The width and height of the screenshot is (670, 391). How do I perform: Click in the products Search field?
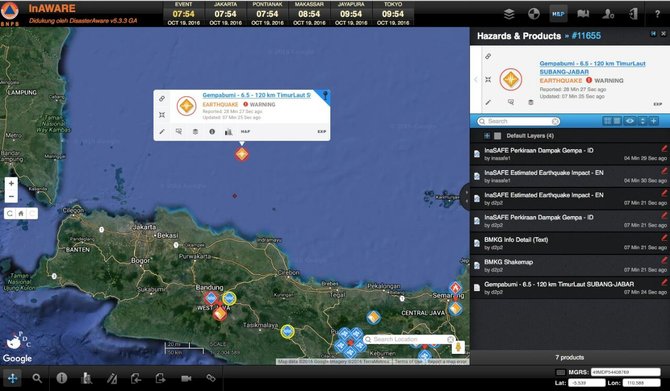(519, 121)
